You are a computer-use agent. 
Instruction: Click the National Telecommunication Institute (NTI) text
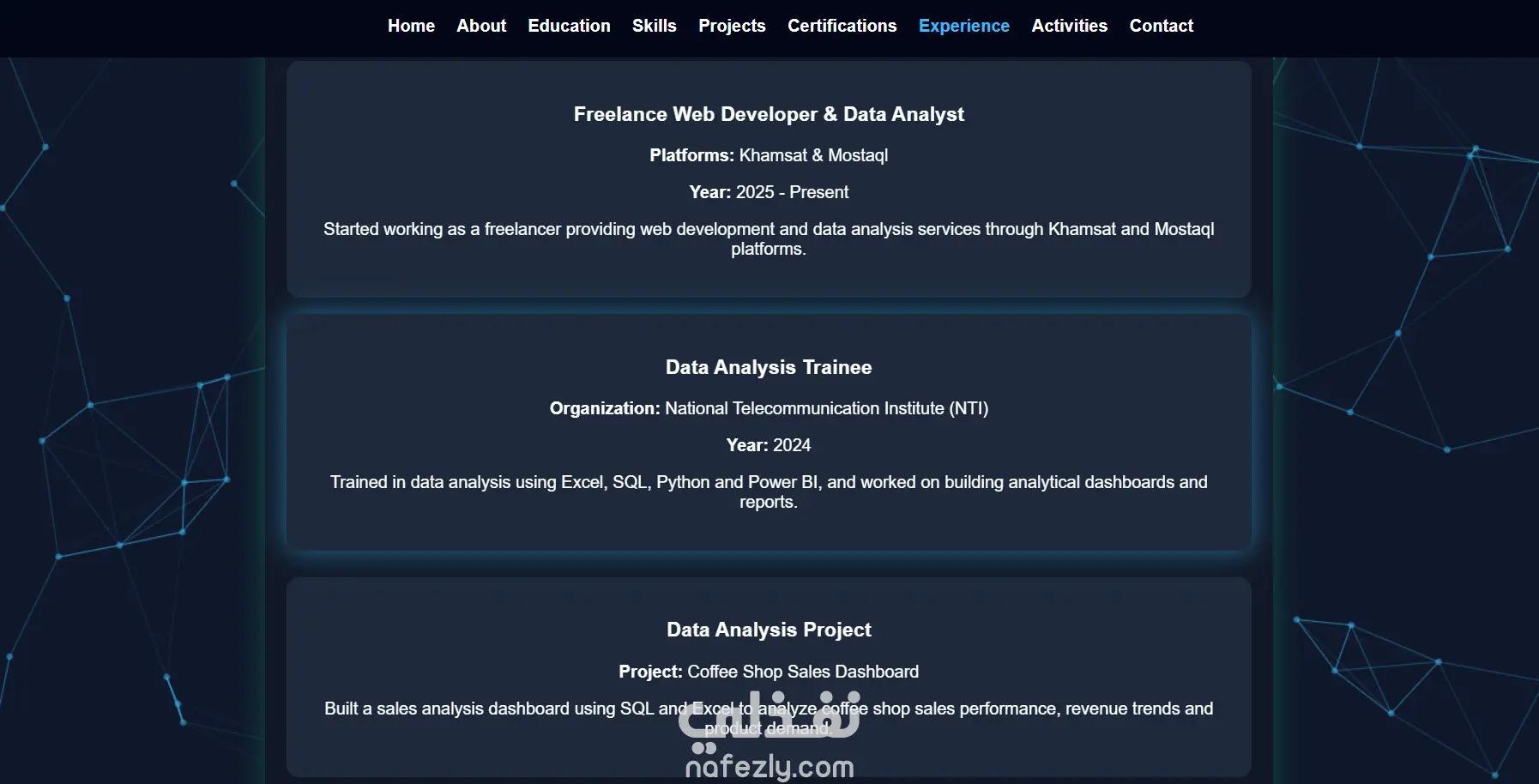[x=826, y=408]
